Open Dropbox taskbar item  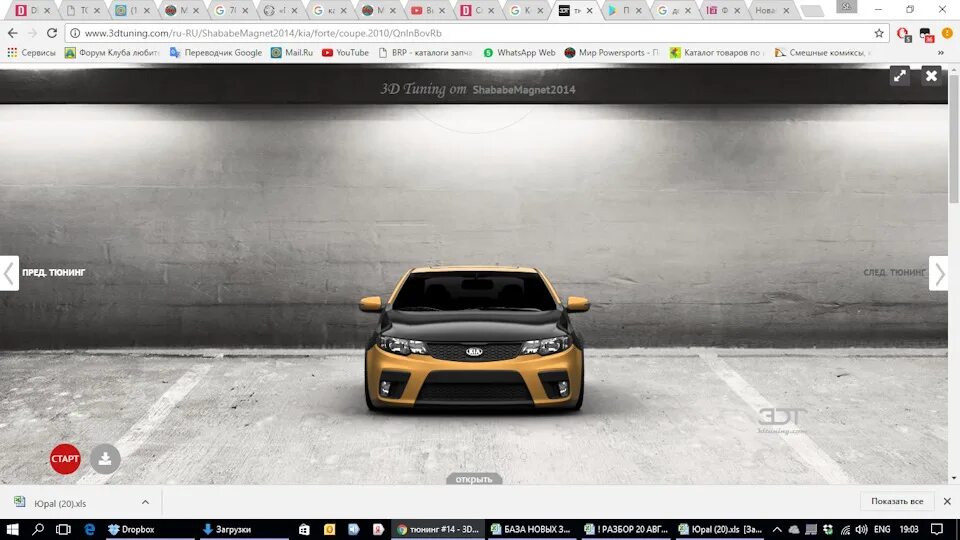click(x=150, y=529)
